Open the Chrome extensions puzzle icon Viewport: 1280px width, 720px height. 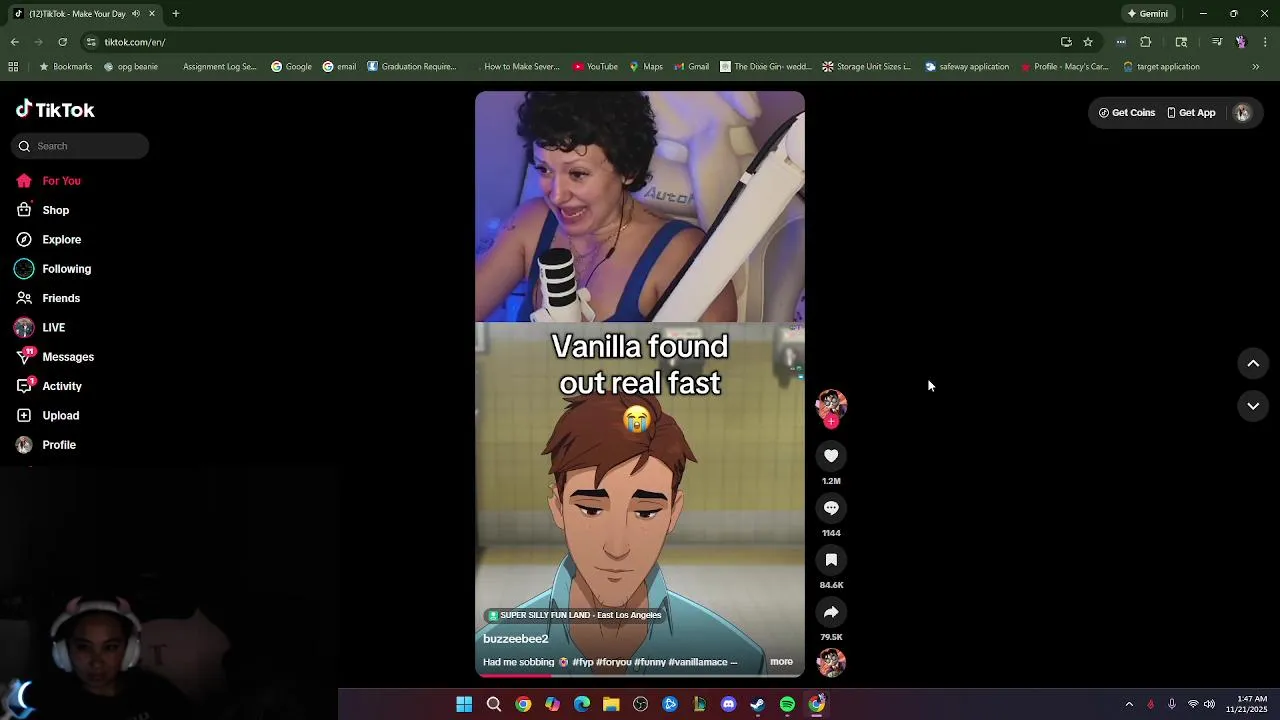tap(1146, 42)
